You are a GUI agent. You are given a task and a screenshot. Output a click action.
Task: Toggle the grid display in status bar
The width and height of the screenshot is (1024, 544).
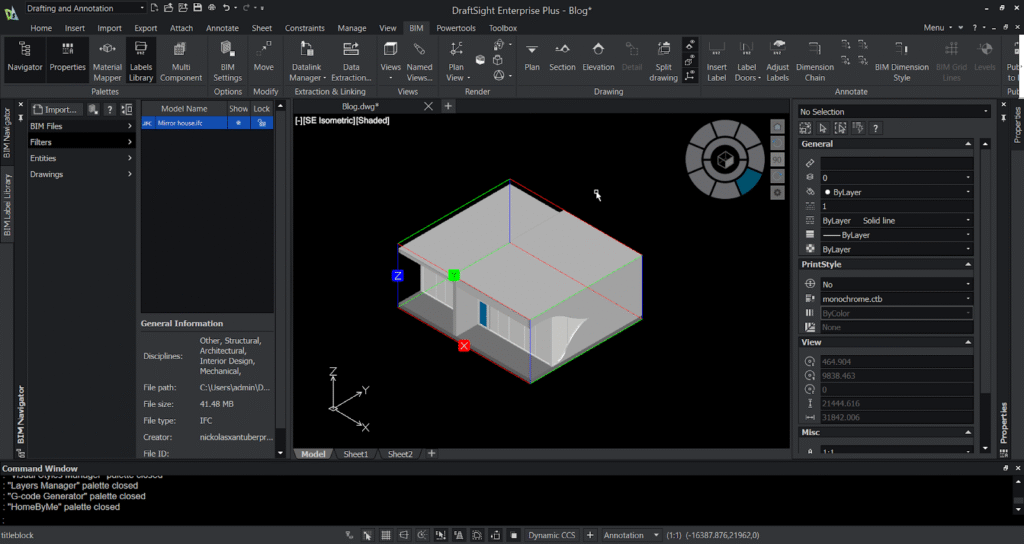[386, 535]
